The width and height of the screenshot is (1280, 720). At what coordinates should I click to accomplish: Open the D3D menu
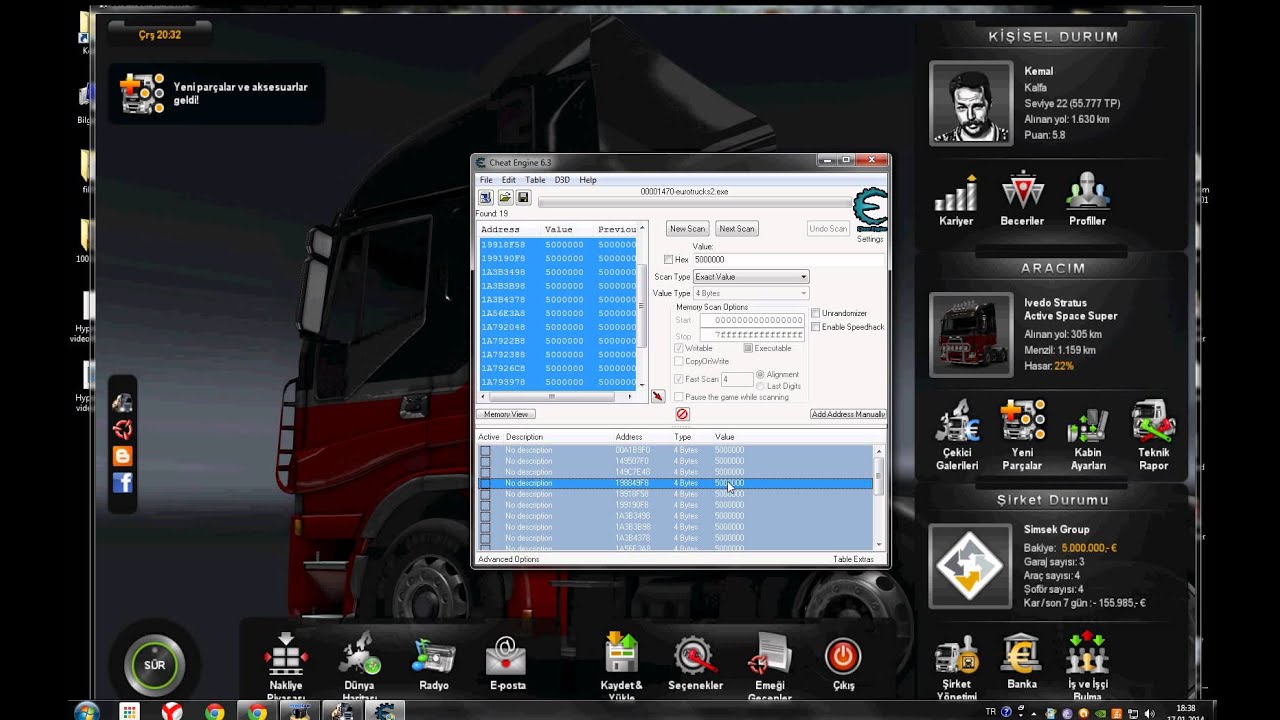[x=562, y=180]
